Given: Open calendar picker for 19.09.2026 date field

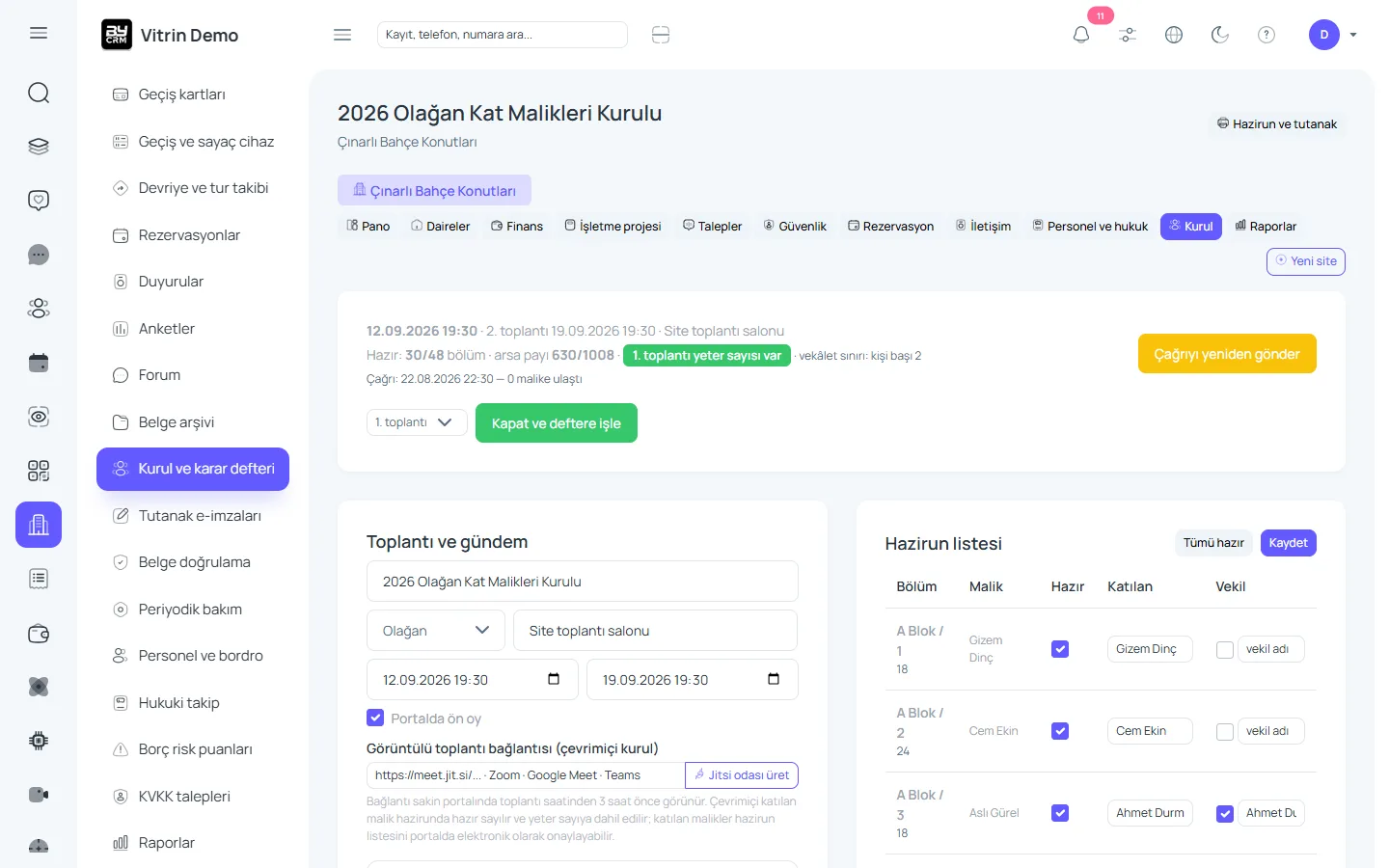Looking at the screenshot, I should click(x=774, y=679).
